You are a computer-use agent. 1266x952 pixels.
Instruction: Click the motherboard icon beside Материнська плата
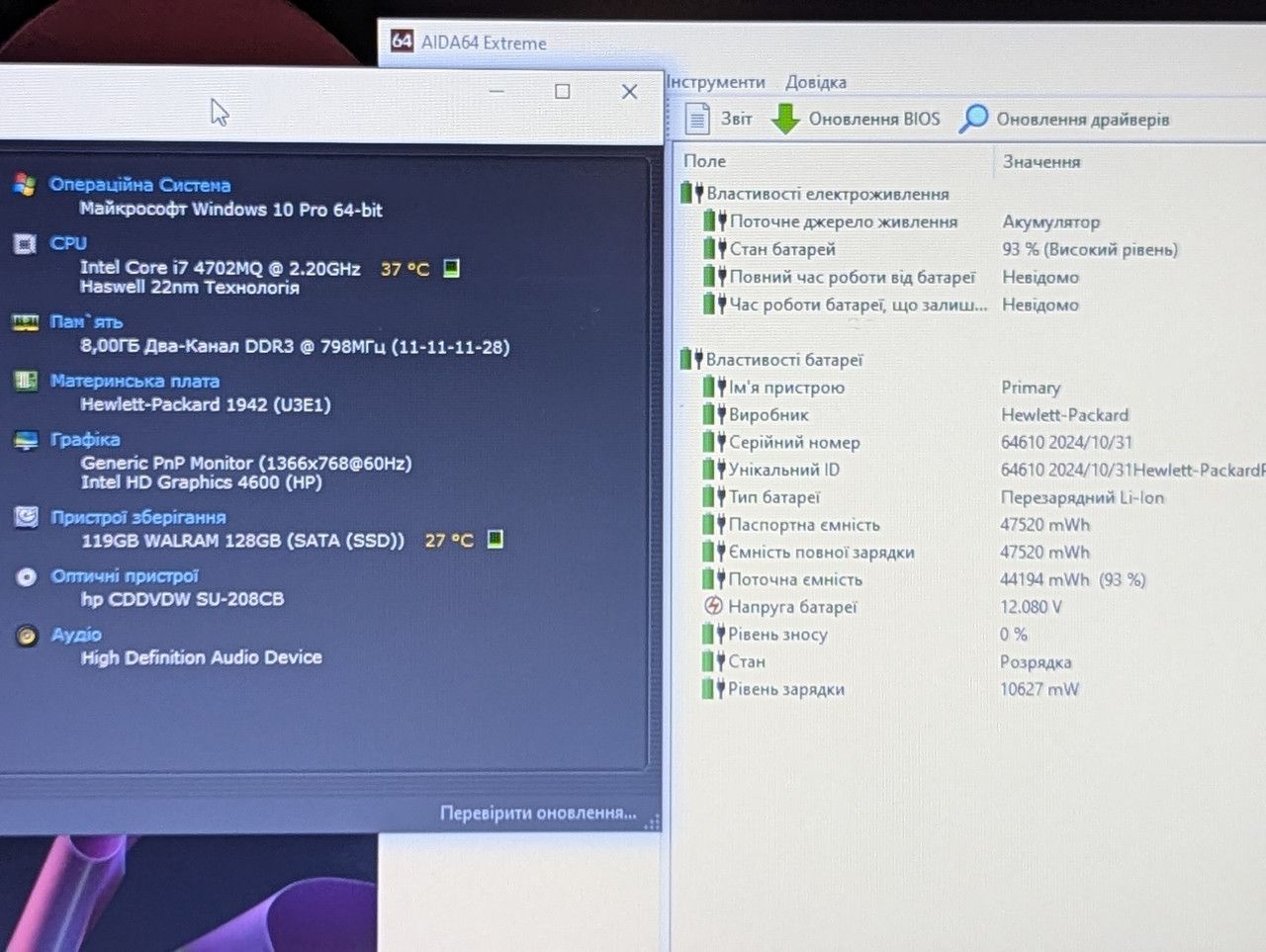point(26,382)
